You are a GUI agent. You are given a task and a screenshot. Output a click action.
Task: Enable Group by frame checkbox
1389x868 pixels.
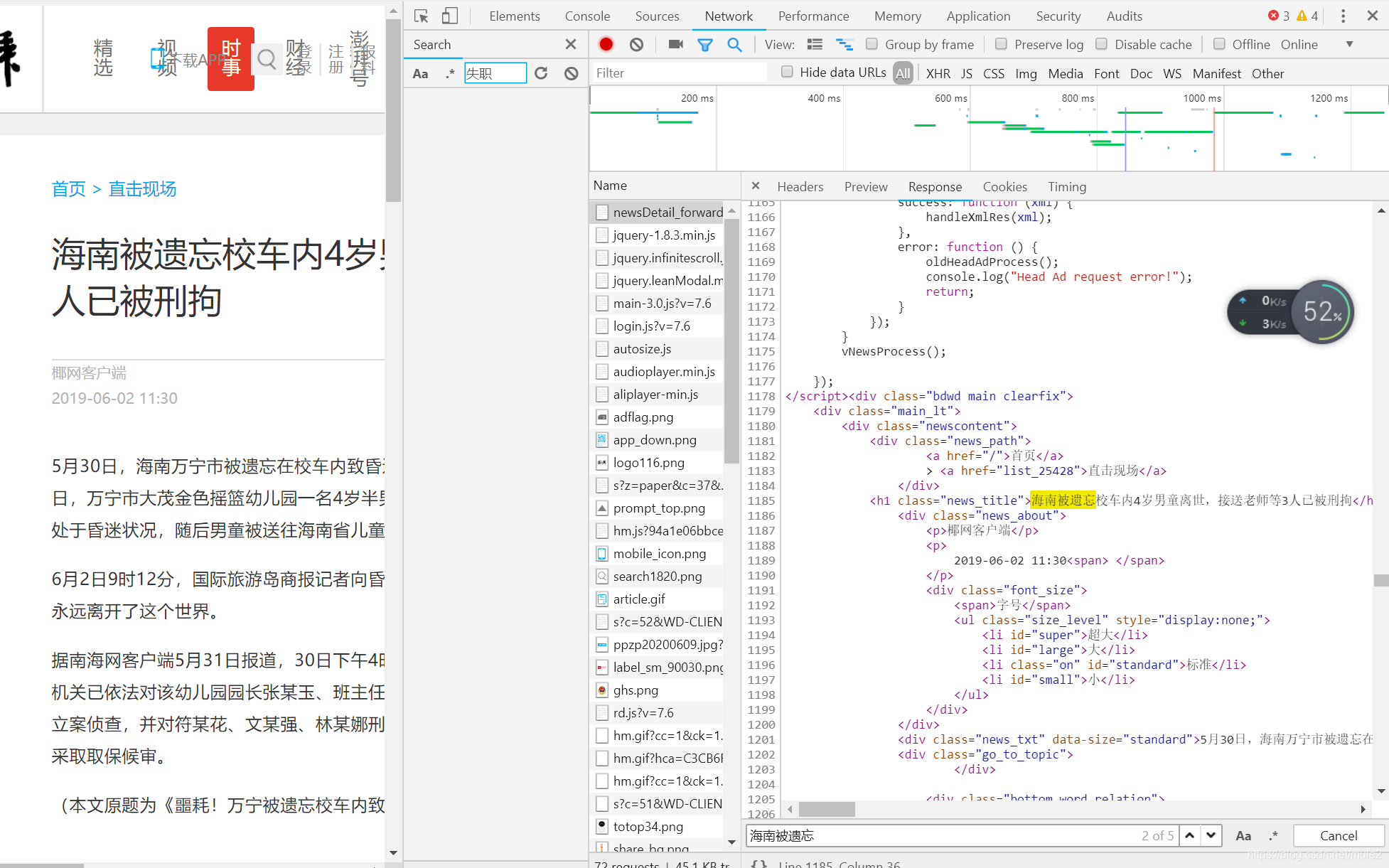(872, 44)
